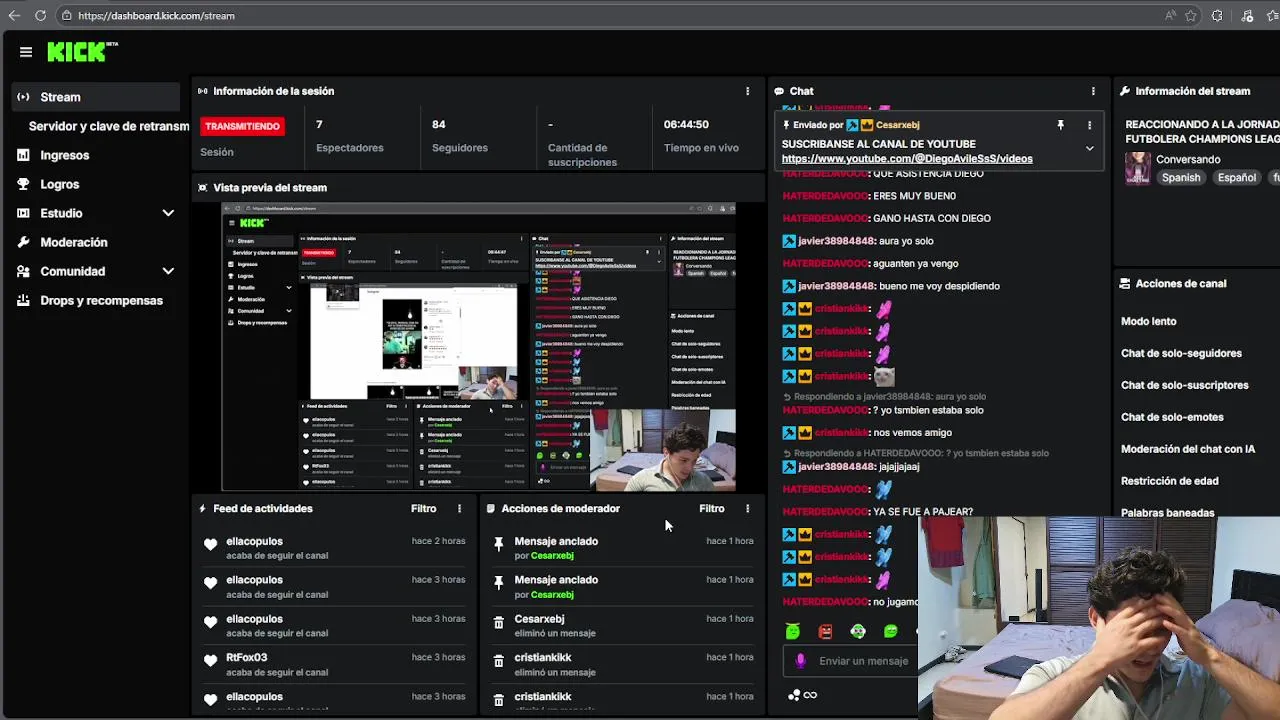Click javier38984848 in 'aura yo solo' message
This screenshot has height=720, width=1280.
pyautogui.click(x=837, y=241)
